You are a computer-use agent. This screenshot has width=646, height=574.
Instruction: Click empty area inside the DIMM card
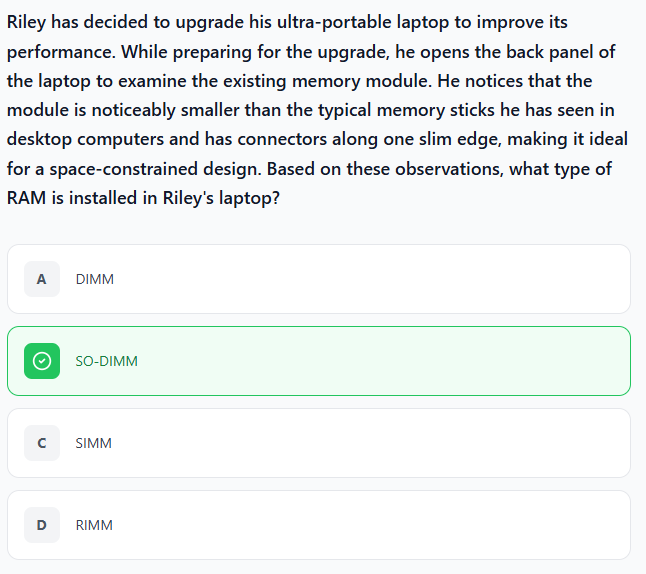[371, 279]
